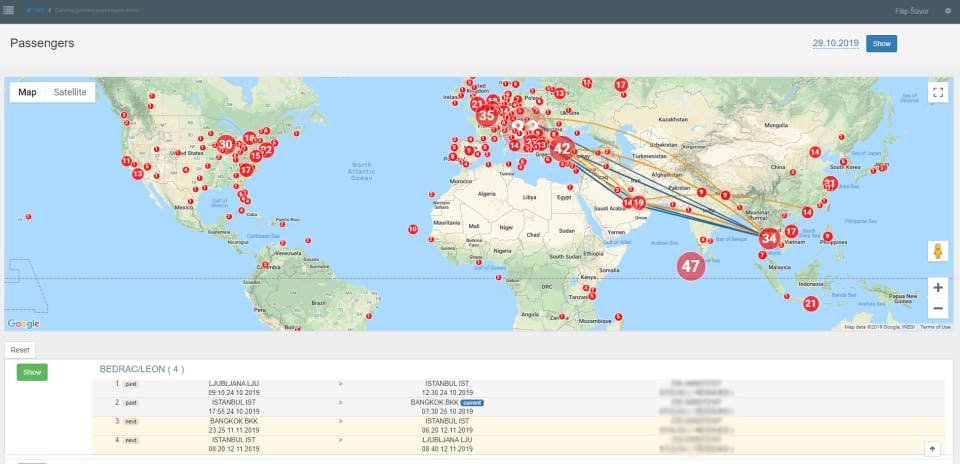The height and width of the screenshot is (464, 960).
Task: Select the Bangkok to Istanbul flight row
Action: click(x=340, y=423)
